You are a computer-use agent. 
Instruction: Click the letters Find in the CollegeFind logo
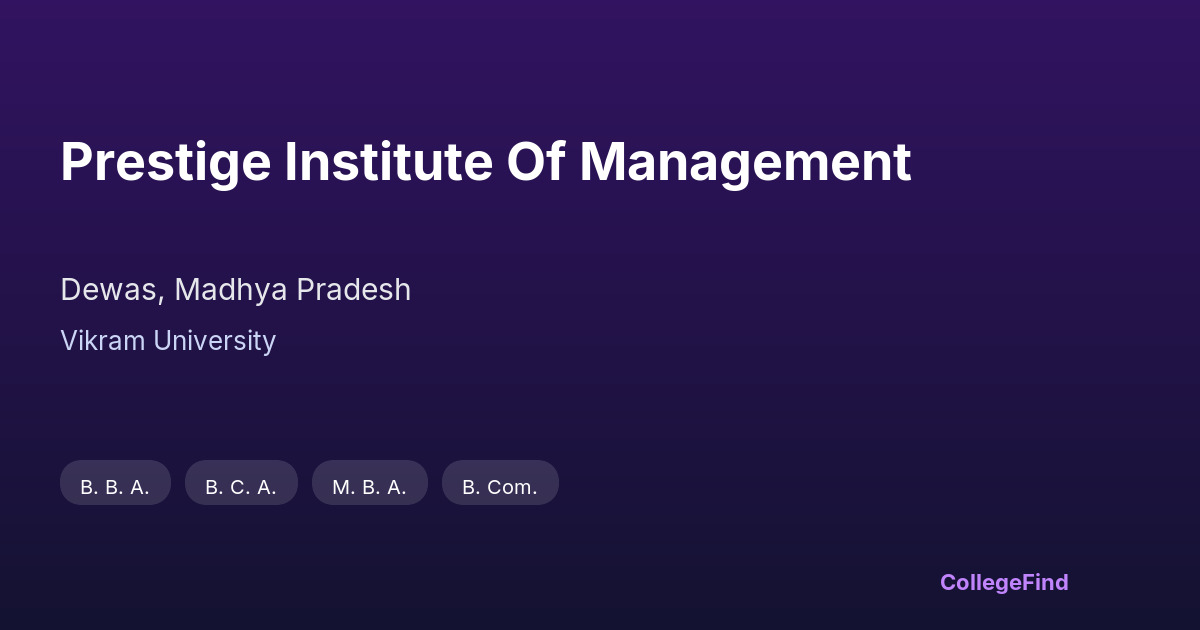point(1045,582)
